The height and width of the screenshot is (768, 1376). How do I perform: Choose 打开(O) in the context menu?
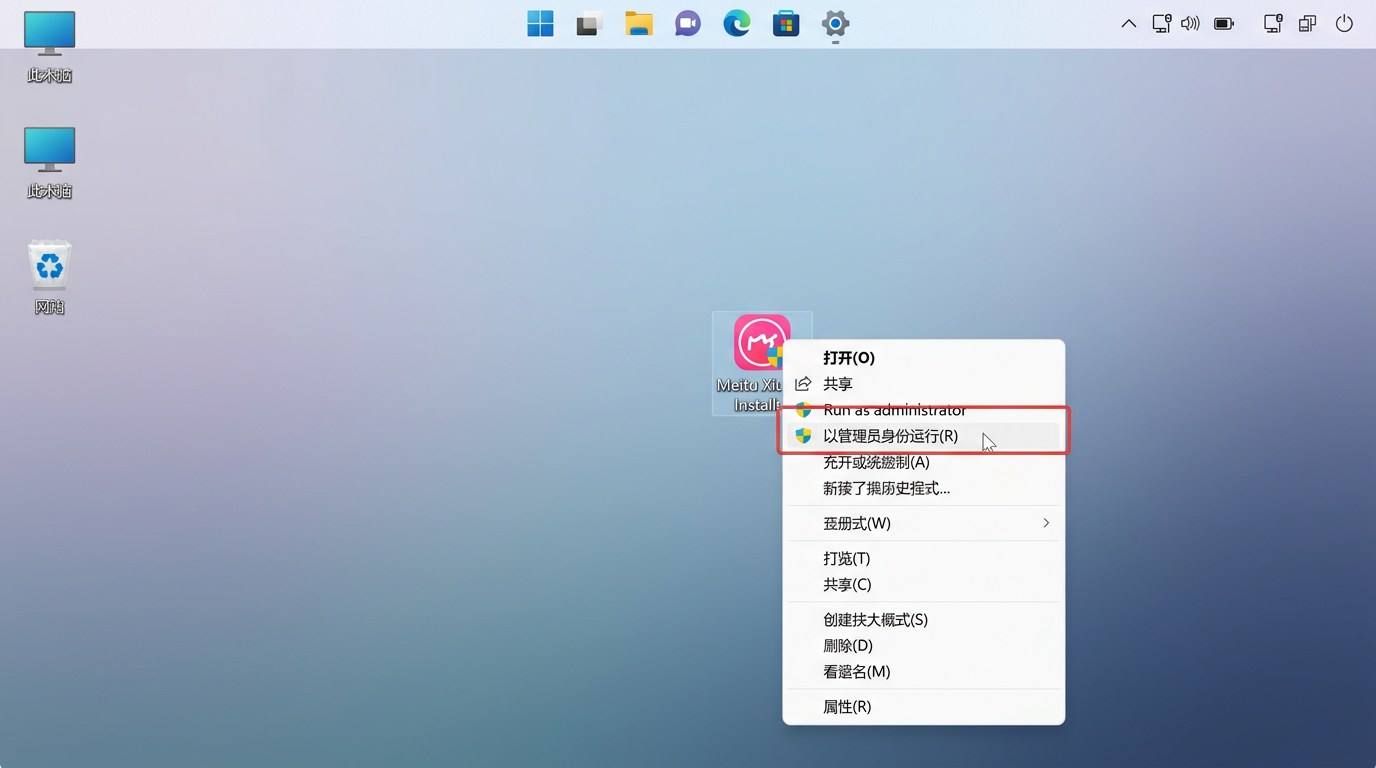tap(923, 358)
